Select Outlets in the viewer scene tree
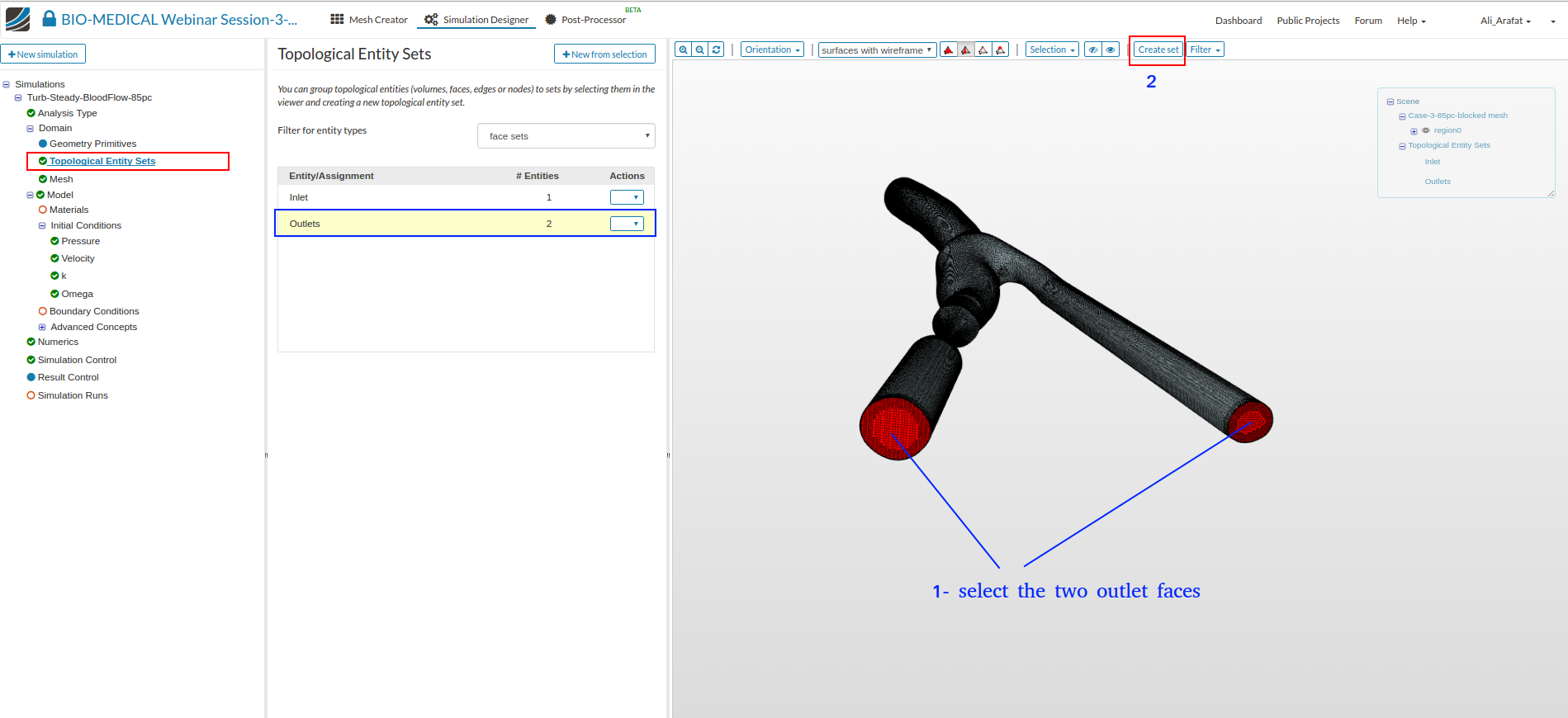 [x=1438, y=182]
